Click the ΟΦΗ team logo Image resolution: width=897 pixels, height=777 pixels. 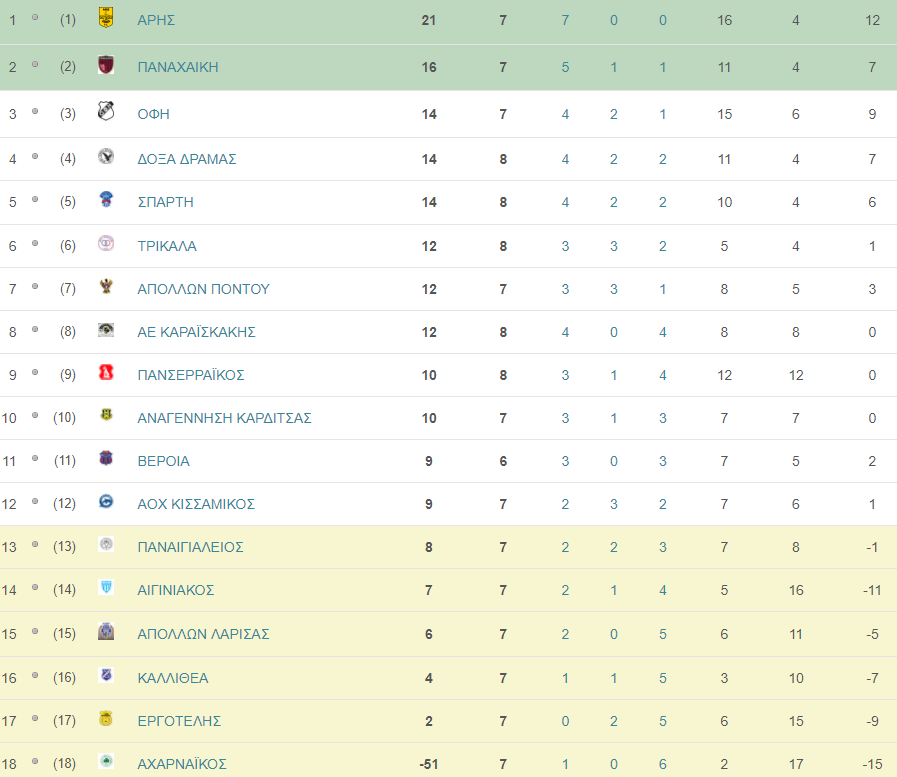[x=106, y=110]
